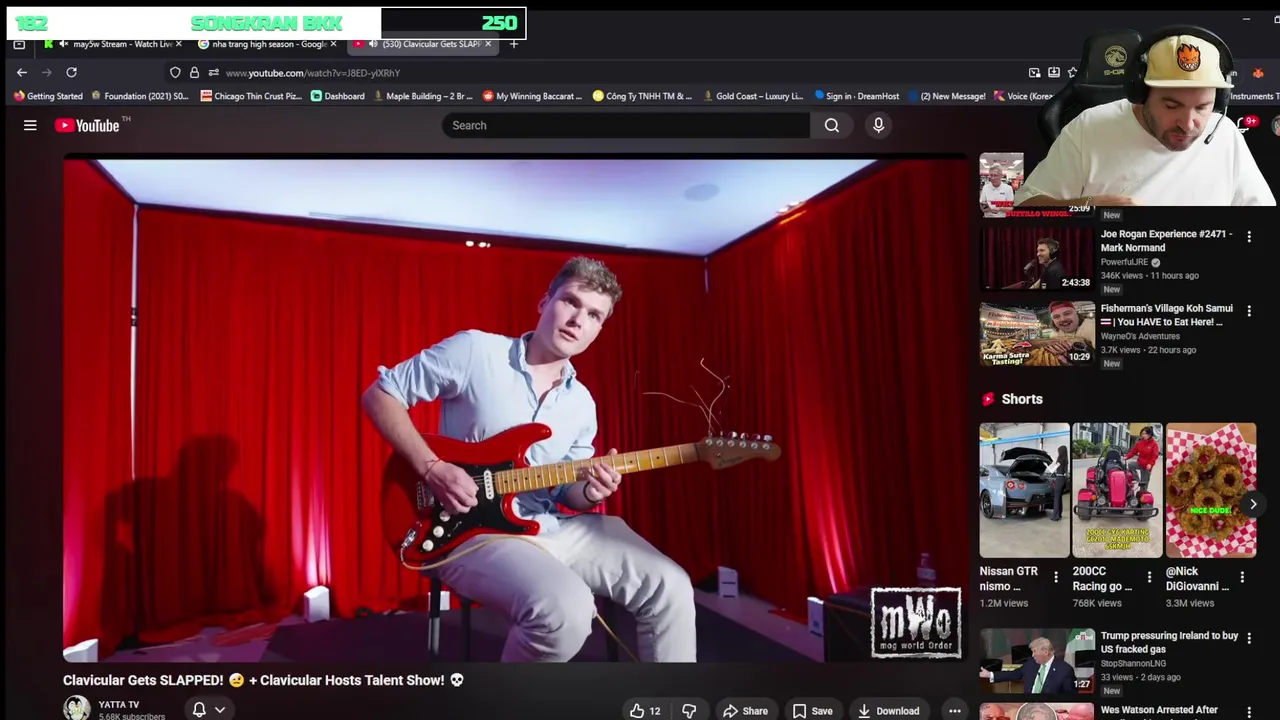Open options for Joe Rogan Experience video
1280x720 pixels.
(x=1249, y=237)
